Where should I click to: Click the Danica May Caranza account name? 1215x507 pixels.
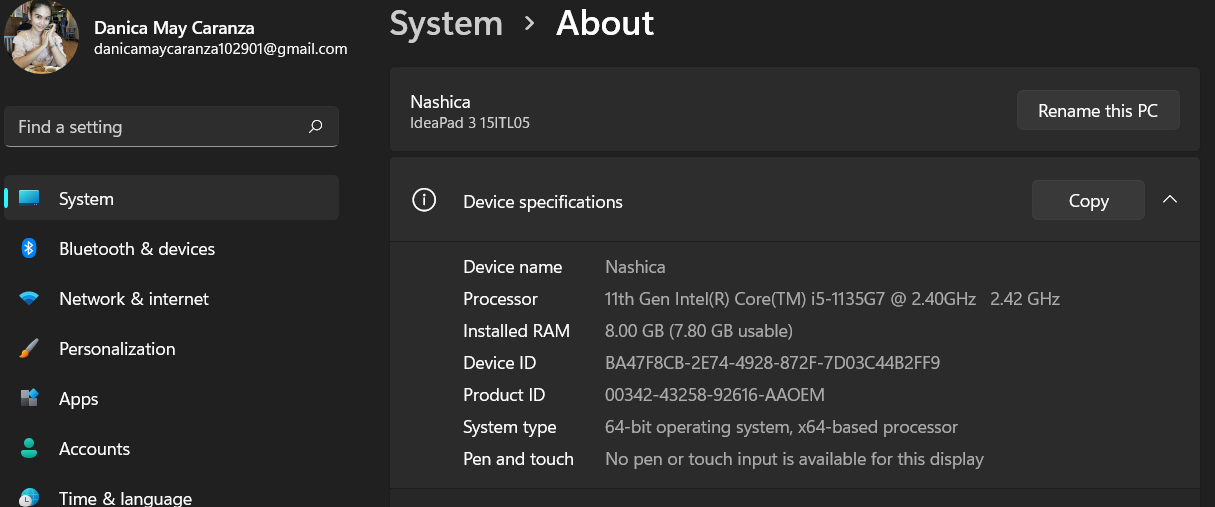coord(174,27)
